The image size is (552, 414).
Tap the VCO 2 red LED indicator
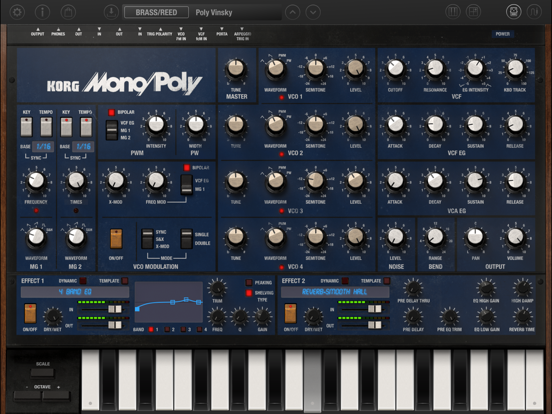[x=282, y=154]
